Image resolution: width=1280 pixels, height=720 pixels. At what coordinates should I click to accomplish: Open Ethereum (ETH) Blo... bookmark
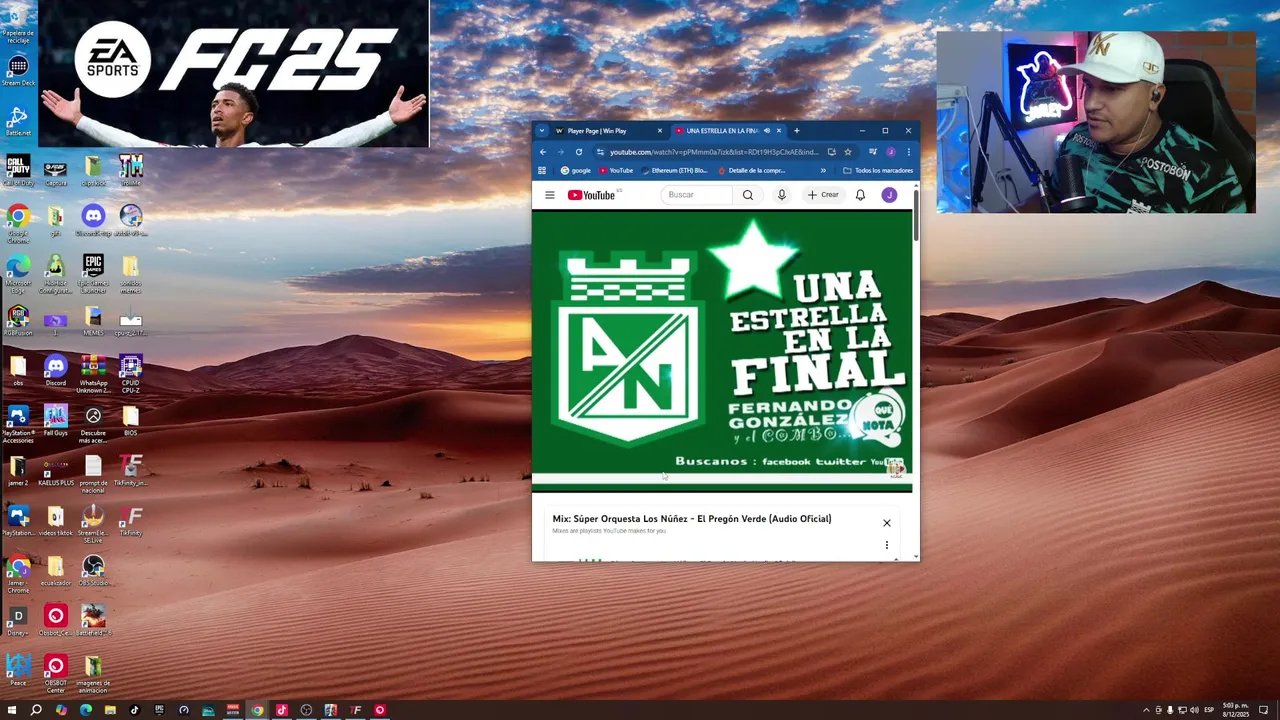(675, 171)
